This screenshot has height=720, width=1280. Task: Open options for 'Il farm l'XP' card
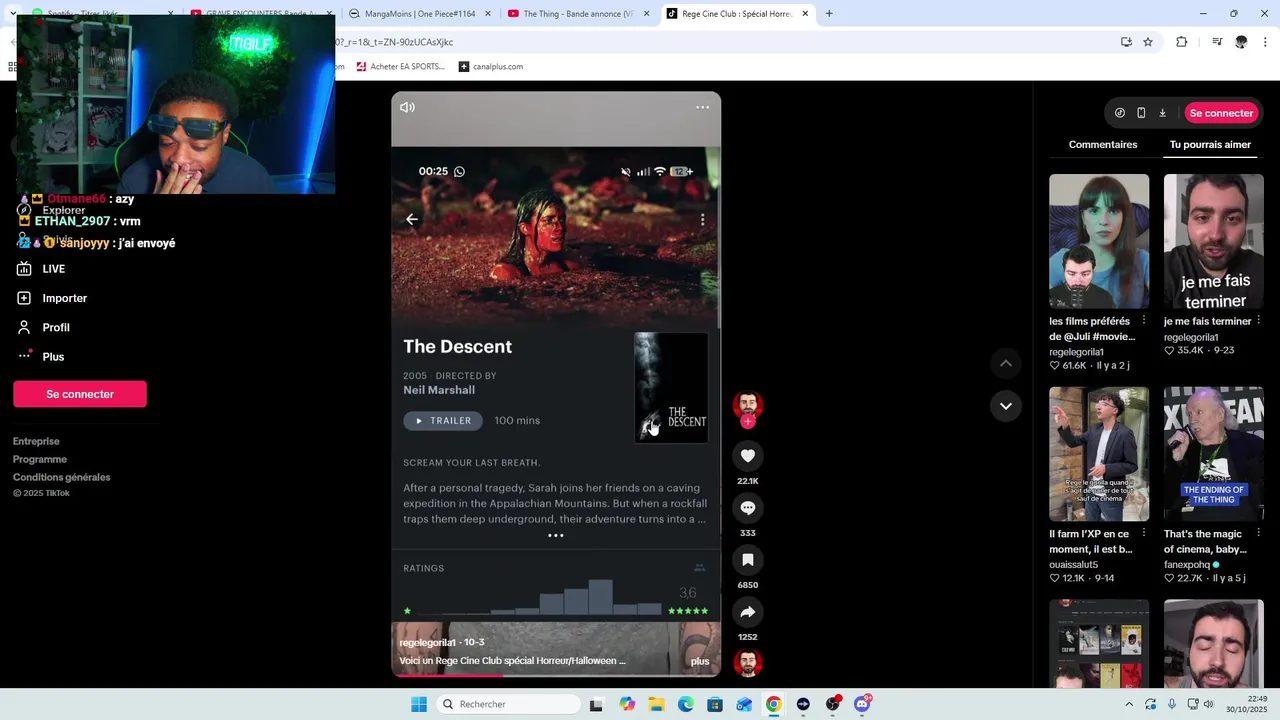click(1144, 533)
